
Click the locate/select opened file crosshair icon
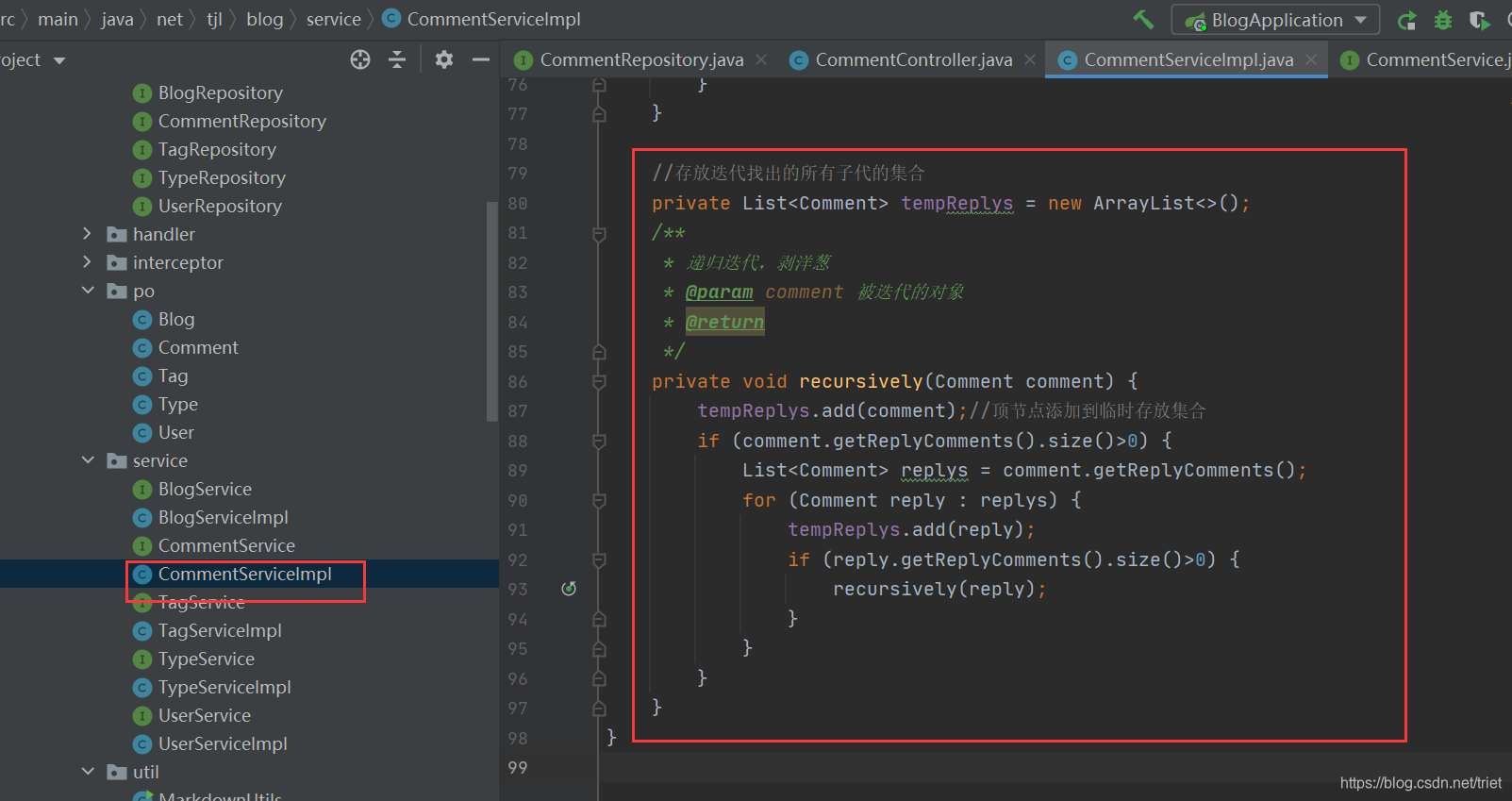pyautogui.click(x=360, y=60)
